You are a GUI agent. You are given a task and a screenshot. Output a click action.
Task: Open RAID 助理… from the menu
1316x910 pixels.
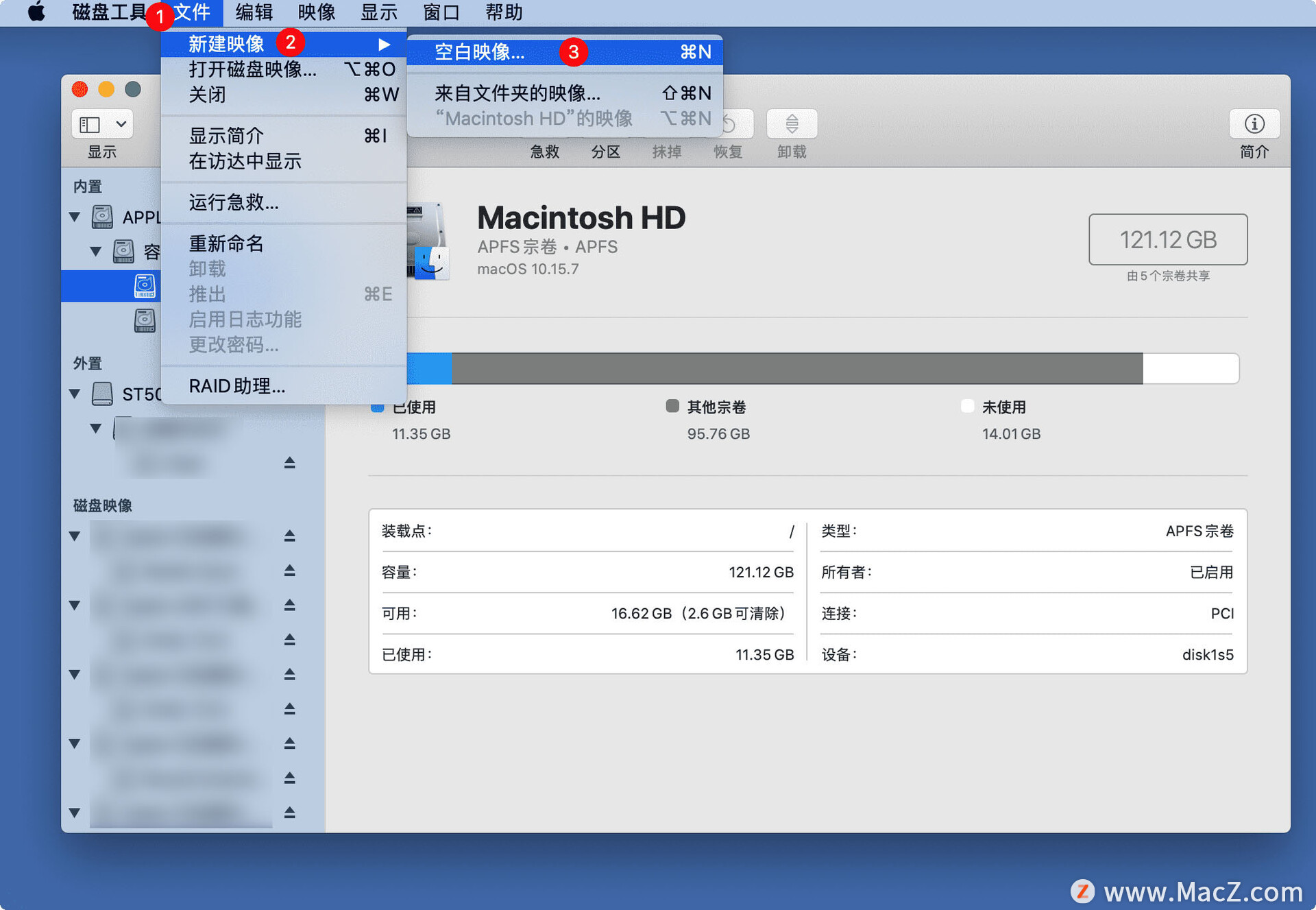284,386
